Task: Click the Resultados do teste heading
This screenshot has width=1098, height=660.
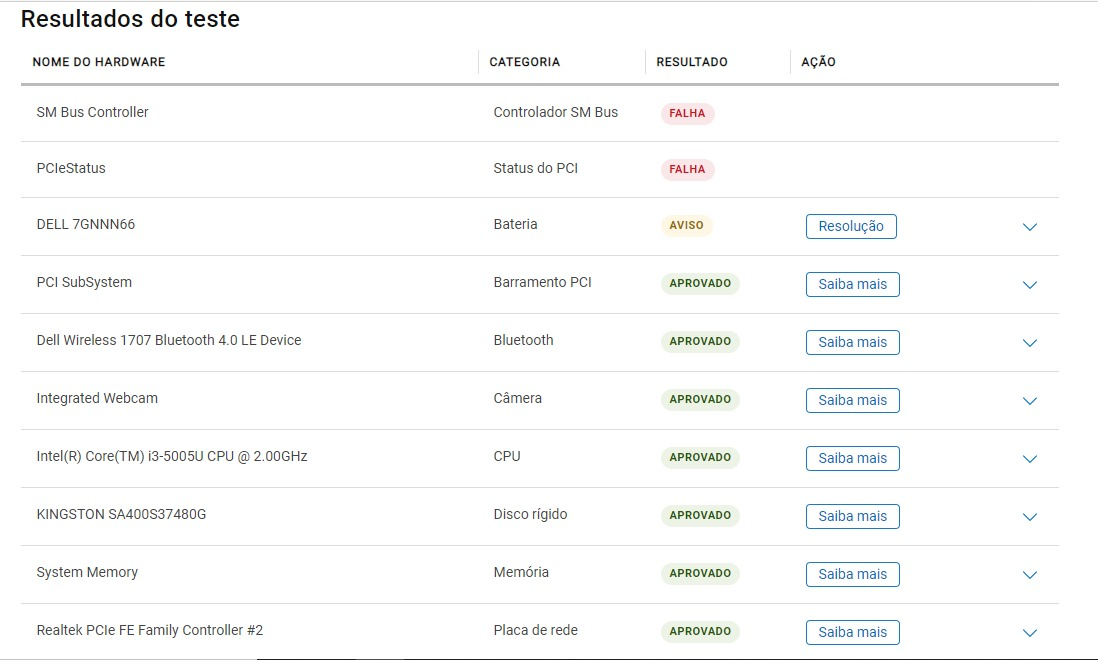Action: click(130, 19)
